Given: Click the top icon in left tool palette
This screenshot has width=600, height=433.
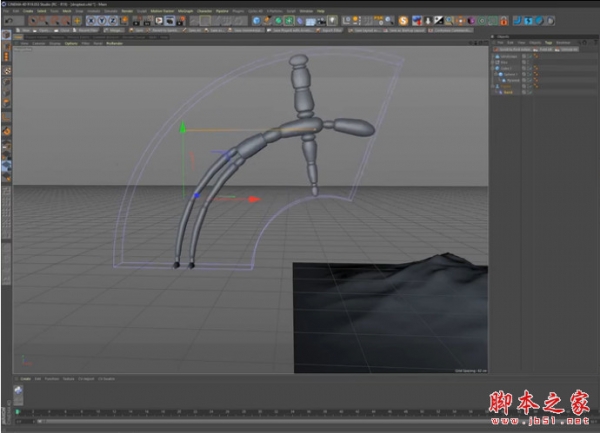Looking at the screenshot, I should tap(6, 36).
